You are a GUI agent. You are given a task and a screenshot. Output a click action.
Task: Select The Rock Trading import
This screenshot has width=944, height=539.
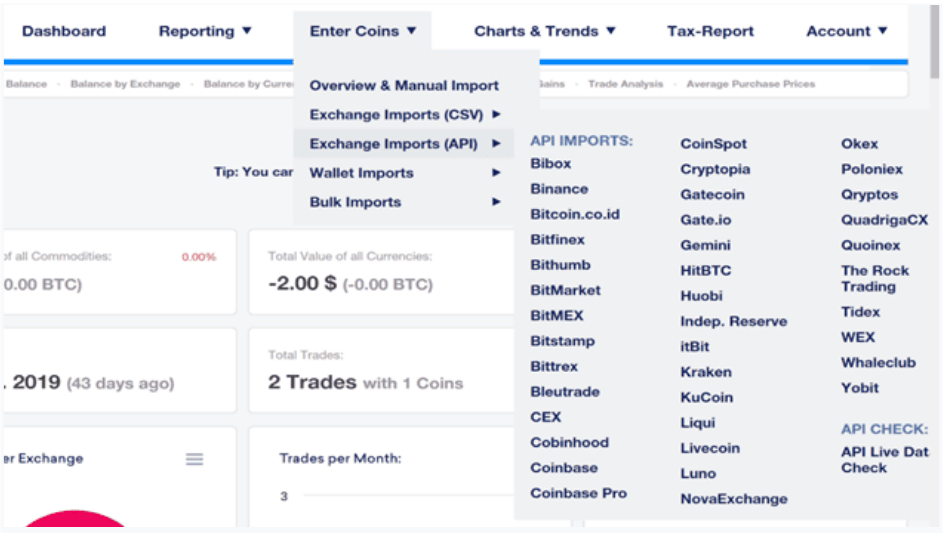(874, 278)
